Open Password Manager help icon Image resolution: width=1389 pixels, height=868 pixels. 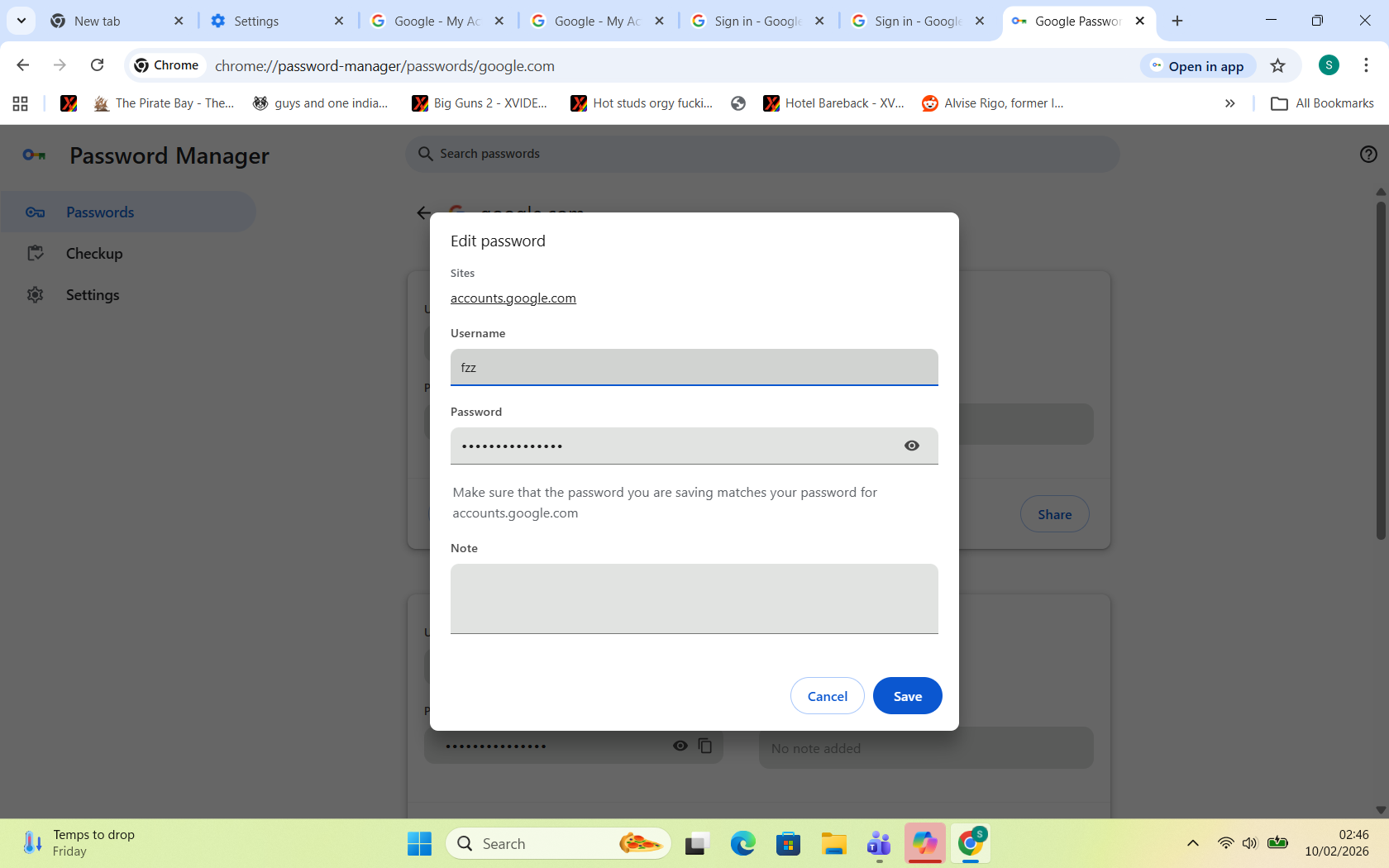tap(1368, 155)
